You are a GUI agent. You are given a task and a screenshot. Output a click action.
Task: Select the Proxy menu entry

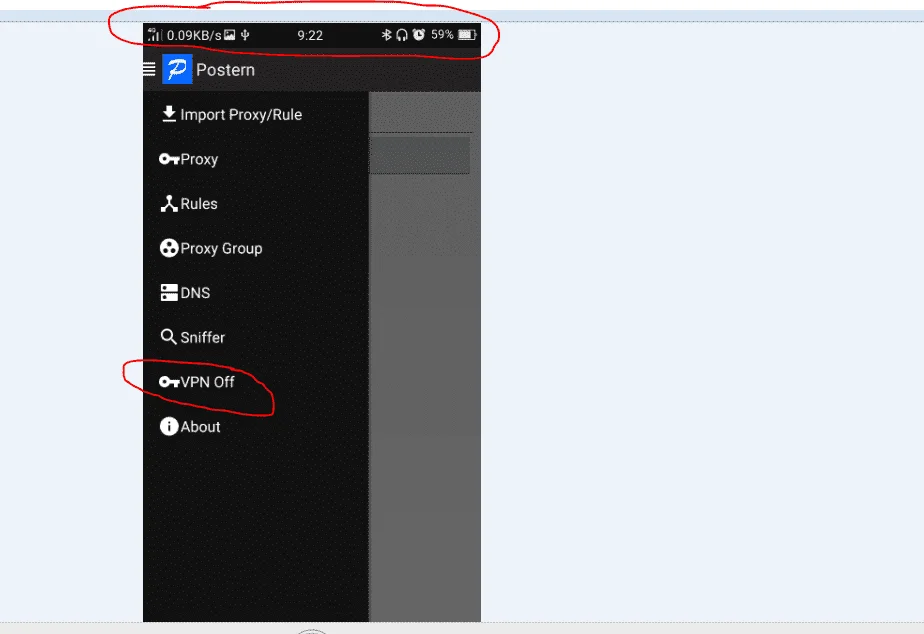coord(256,159)
